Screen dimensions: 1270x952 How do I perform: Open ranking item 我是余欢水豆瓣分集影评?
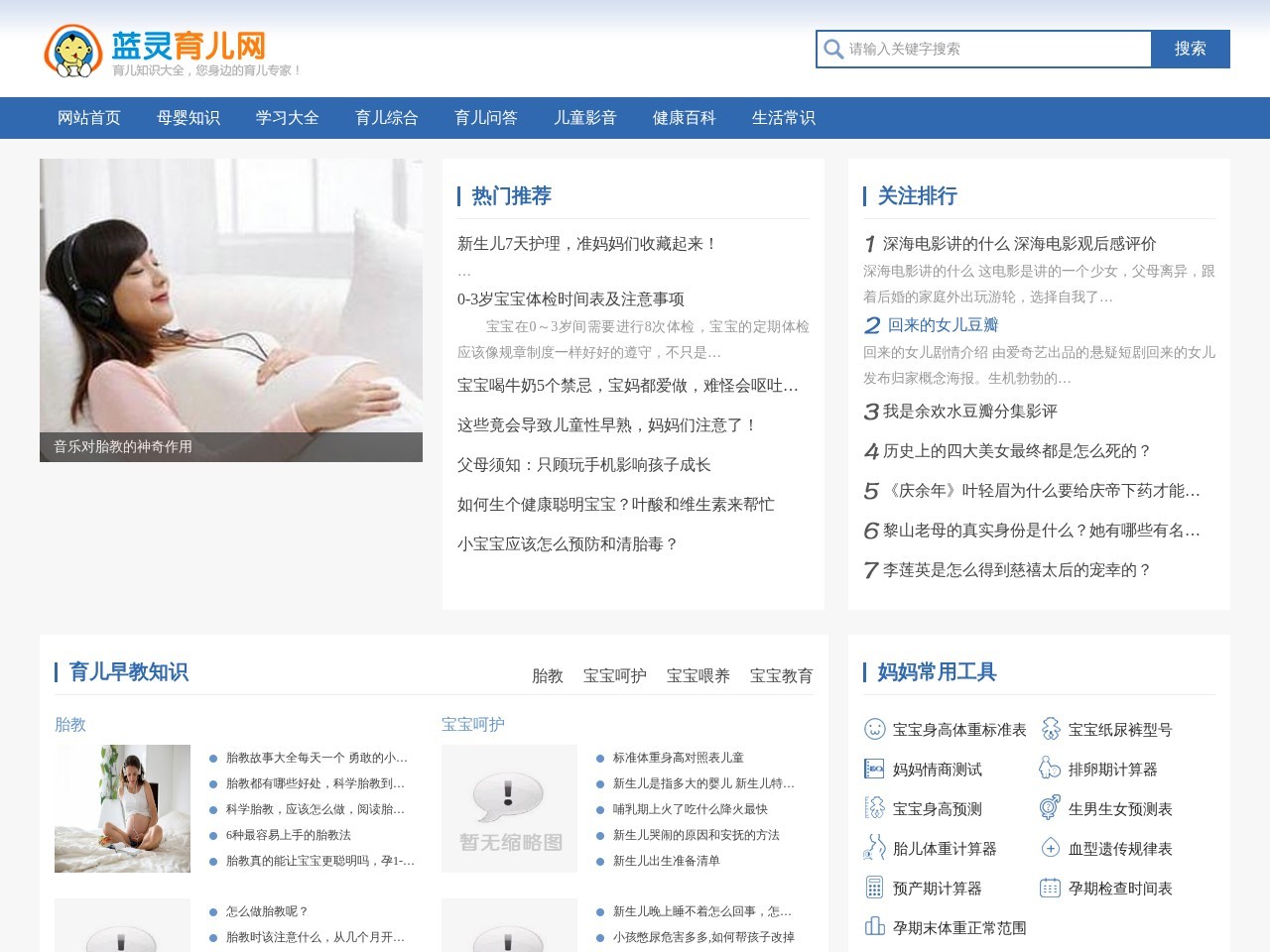click(970, 412)
